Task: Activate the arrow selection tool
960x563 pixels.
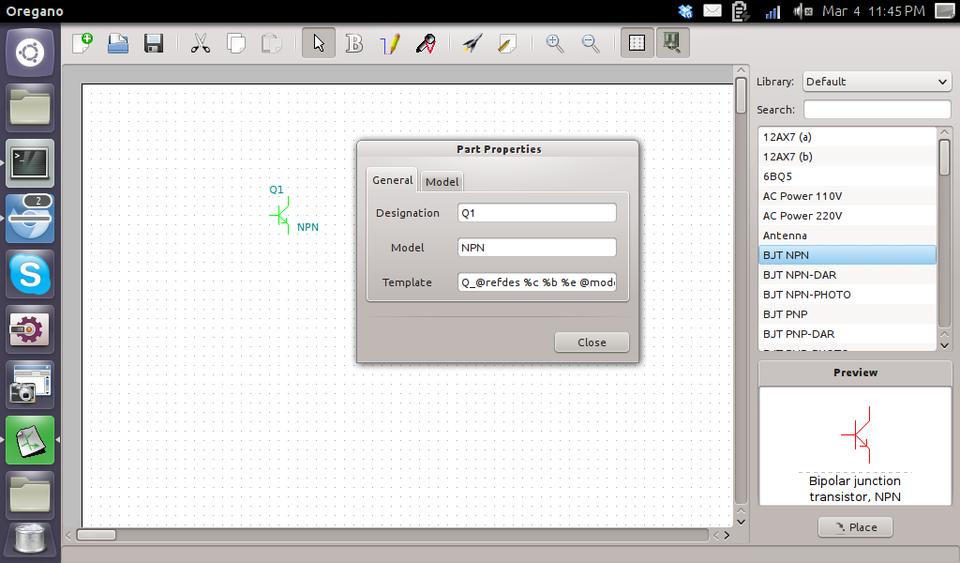Action: pyautogui.click(x=318, y=44)
